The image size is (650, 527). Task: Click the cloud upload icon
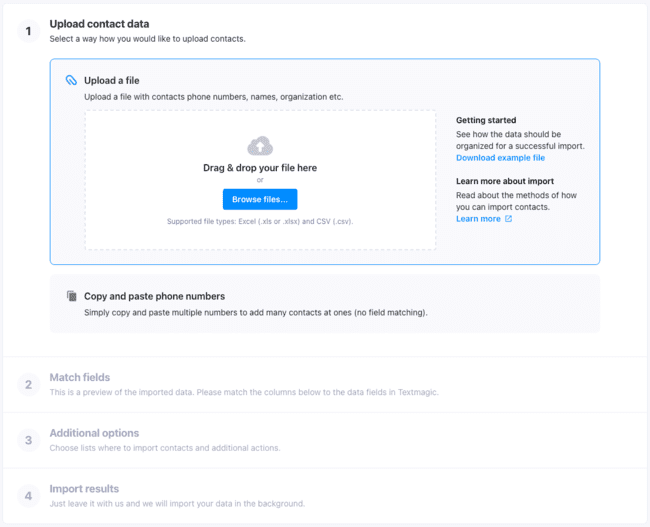coord(260,146)
